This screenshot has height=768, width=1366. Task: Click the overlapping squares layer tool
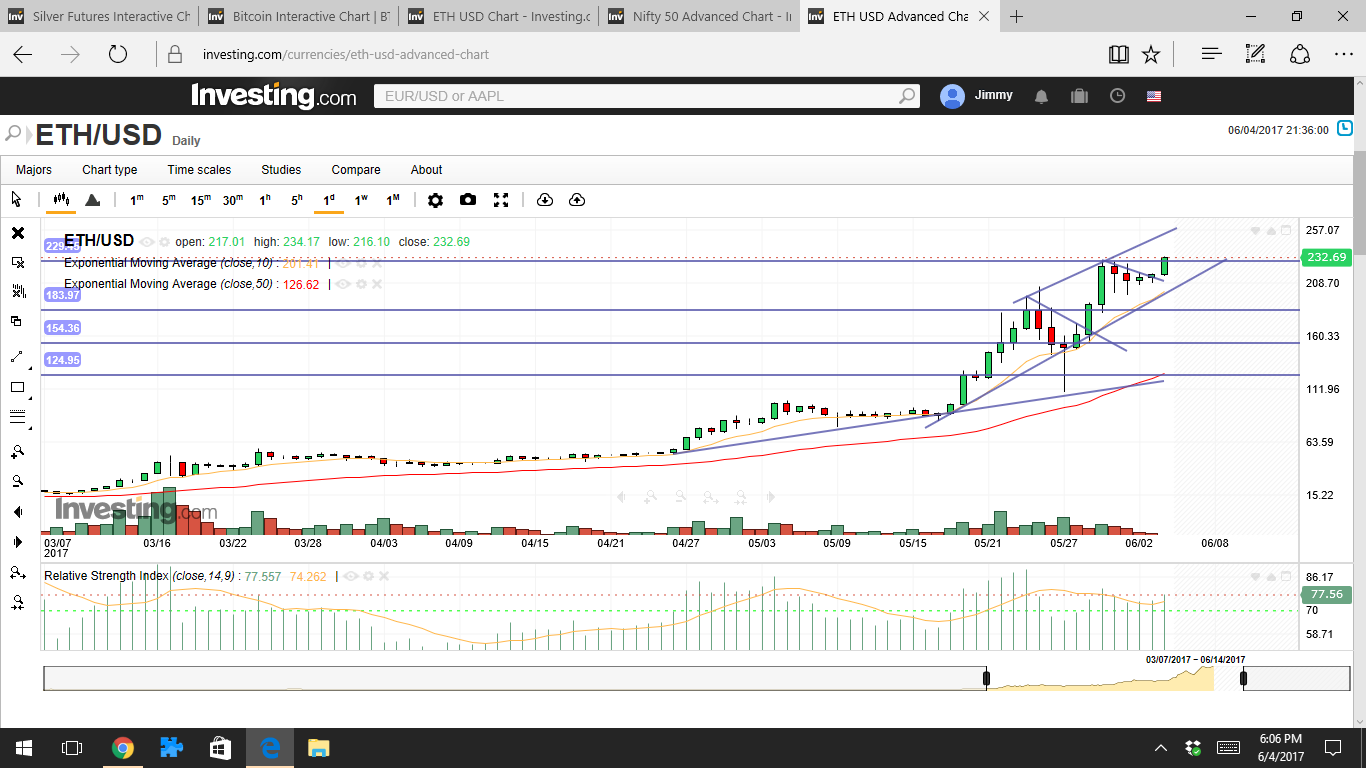(17, 321)
